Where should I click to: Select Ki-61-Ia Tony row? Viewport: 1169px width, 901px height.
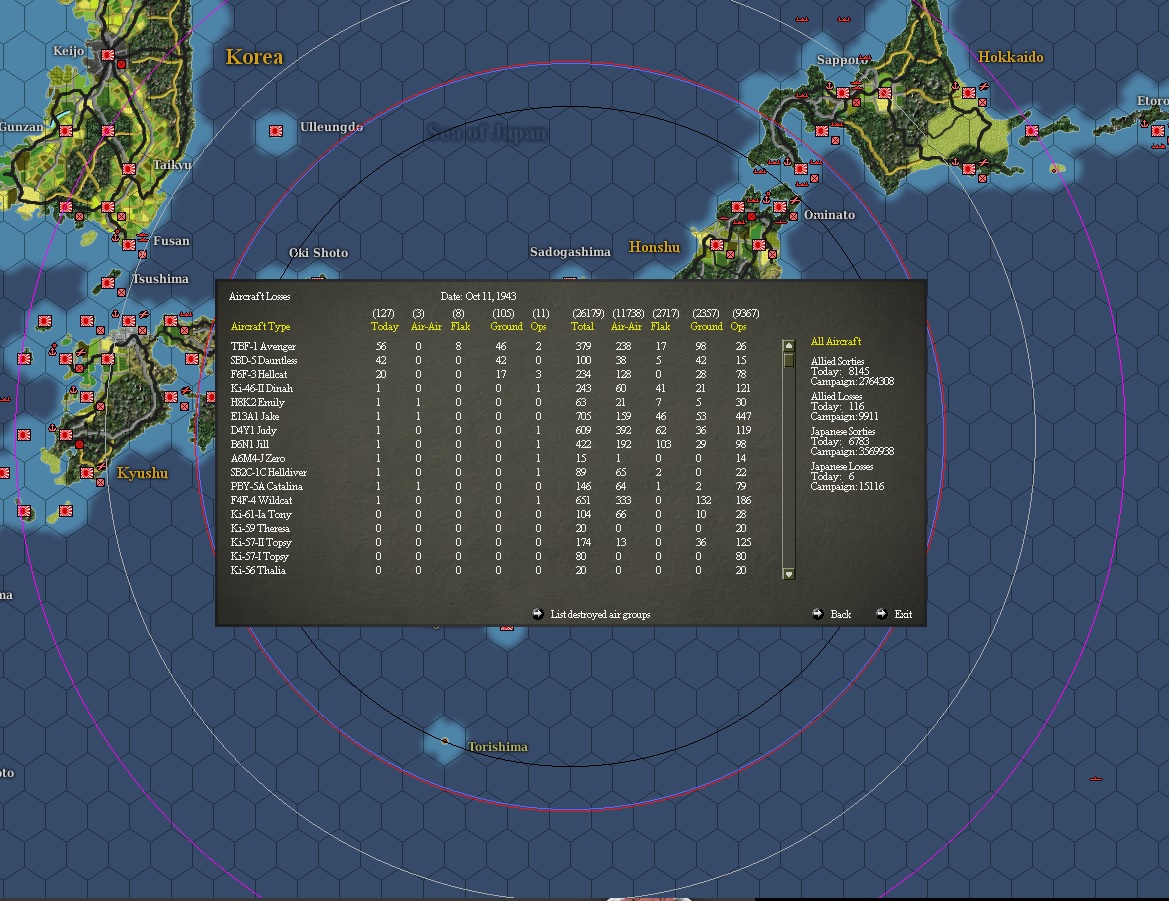click(x=492, y=514)
